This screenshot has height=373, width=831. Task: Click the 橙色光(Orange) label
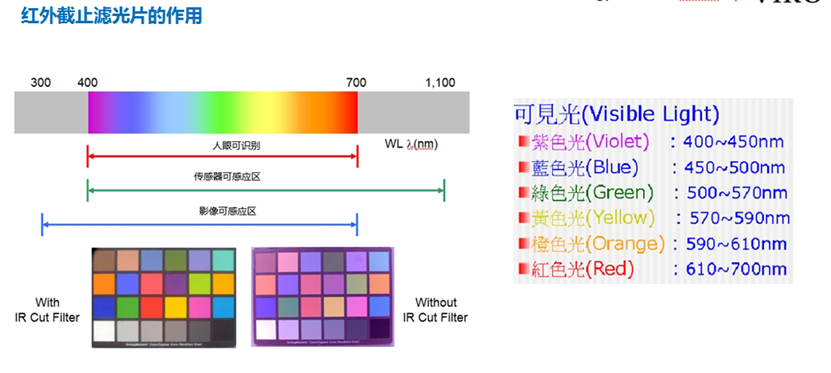pyautogui.click(x=598, y=243)
